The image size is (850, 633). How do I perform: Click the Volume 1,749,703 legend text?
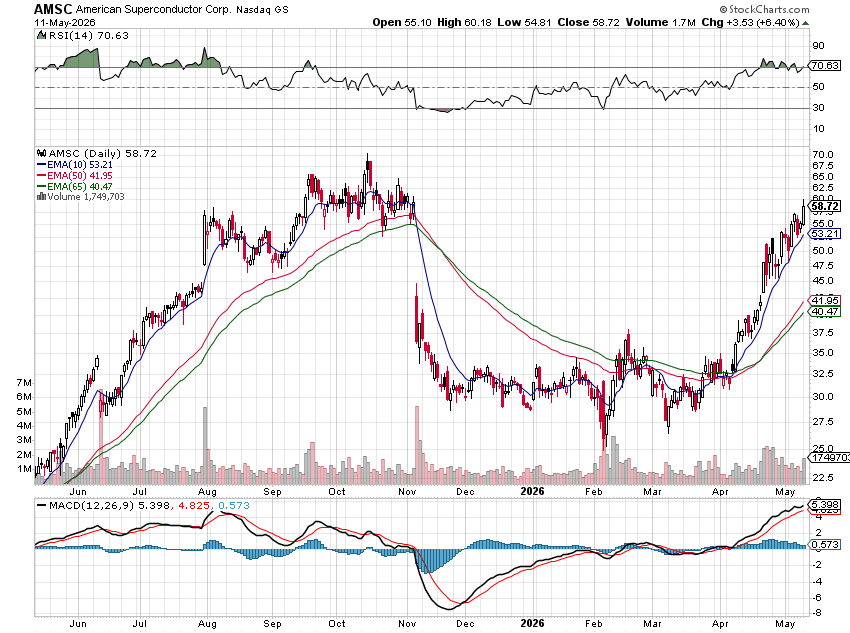click(86, 197)
